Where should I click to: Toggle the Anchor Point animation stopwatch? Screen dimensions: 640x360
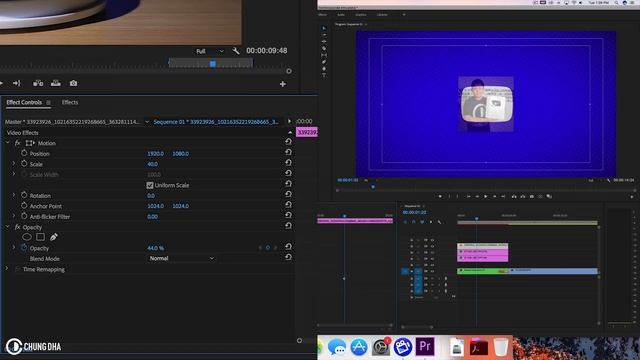pos(24,206)
